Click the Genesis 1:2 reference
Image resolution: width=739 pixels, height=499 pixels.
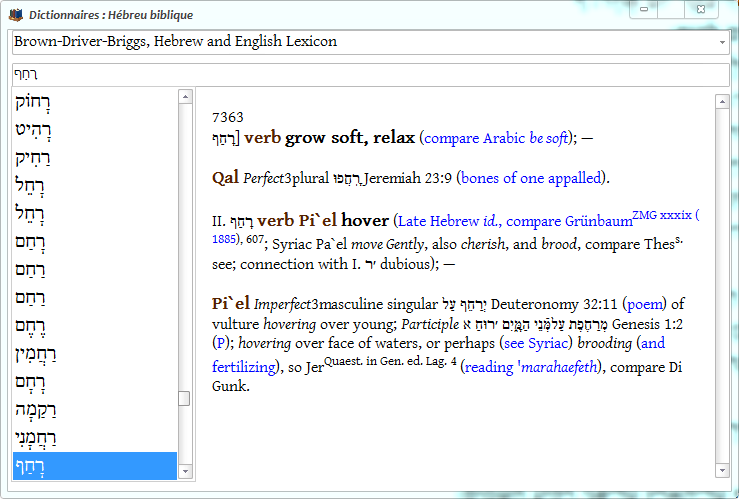(x=647, y=324)
